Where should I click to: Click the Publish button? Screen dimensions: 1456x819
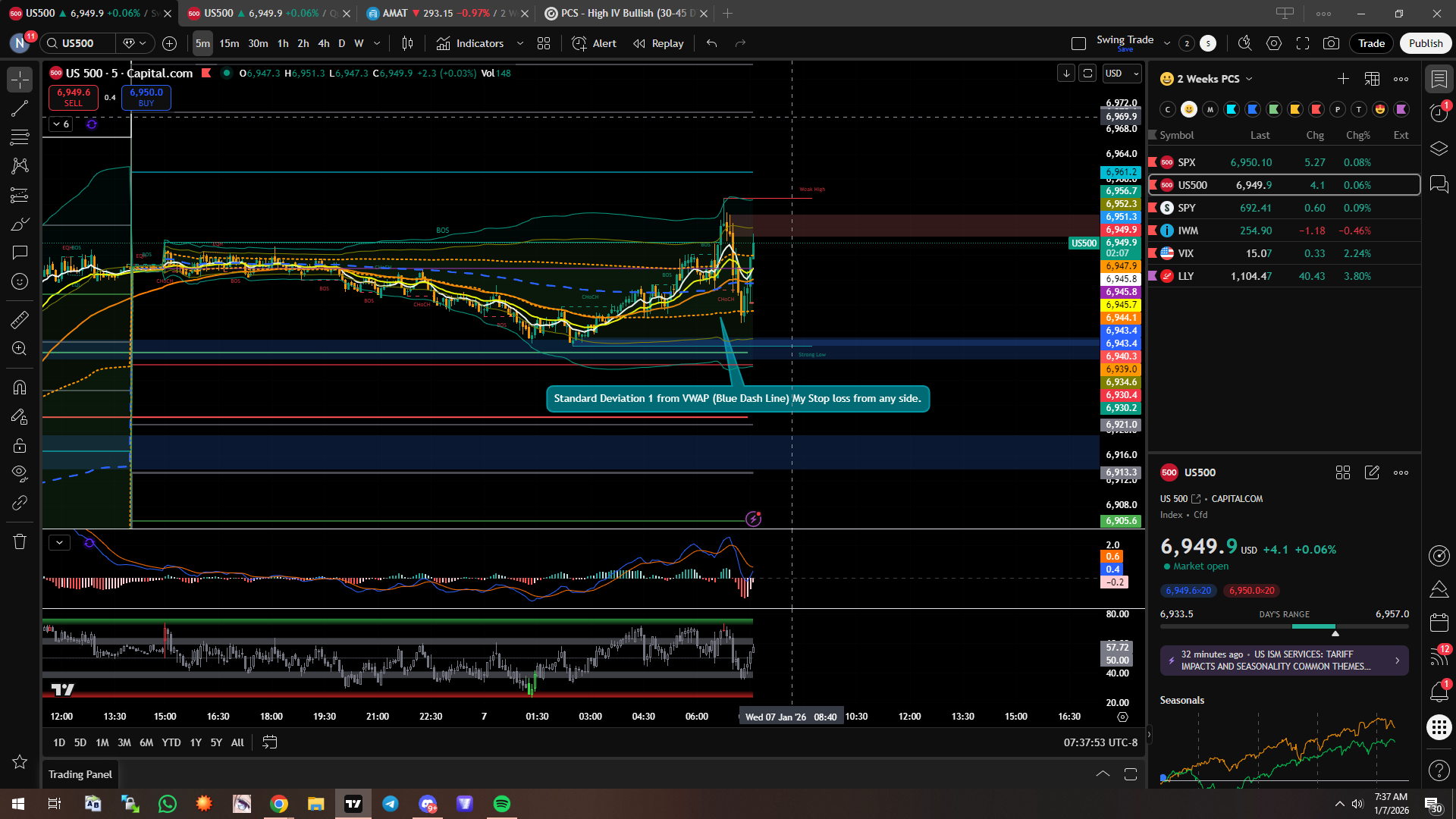pyautogui.click(x=1425, y=43)
